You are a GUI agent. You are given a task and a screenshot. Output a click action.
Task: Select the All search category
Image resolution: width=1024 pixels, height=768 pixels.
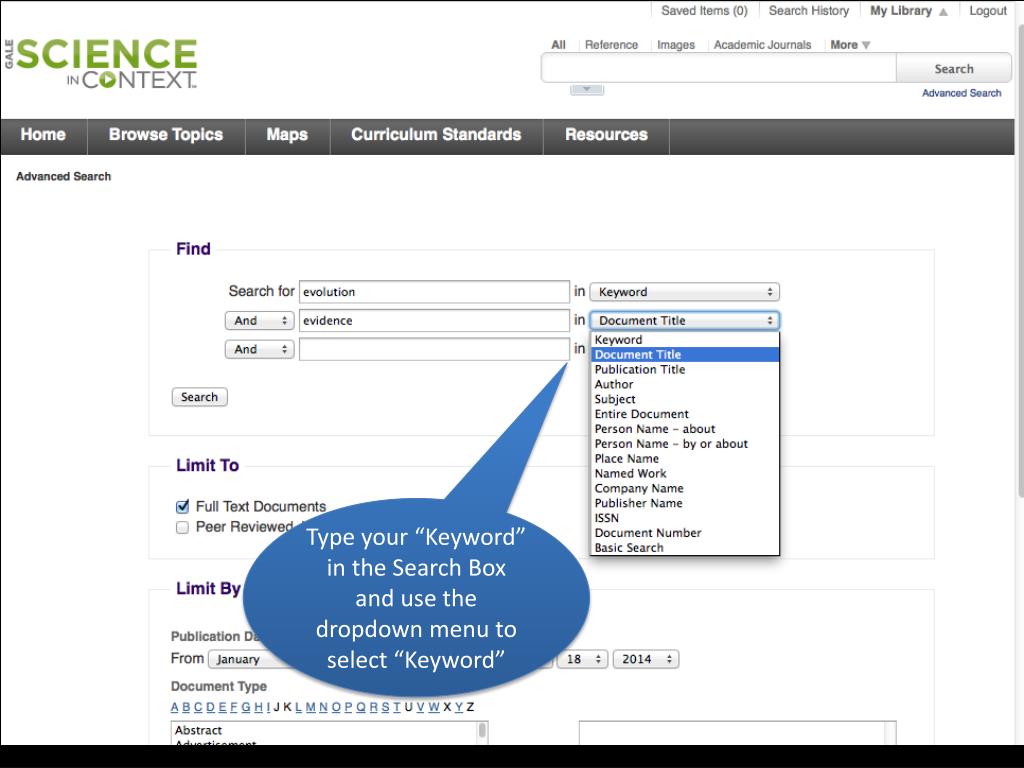point(558,45)
